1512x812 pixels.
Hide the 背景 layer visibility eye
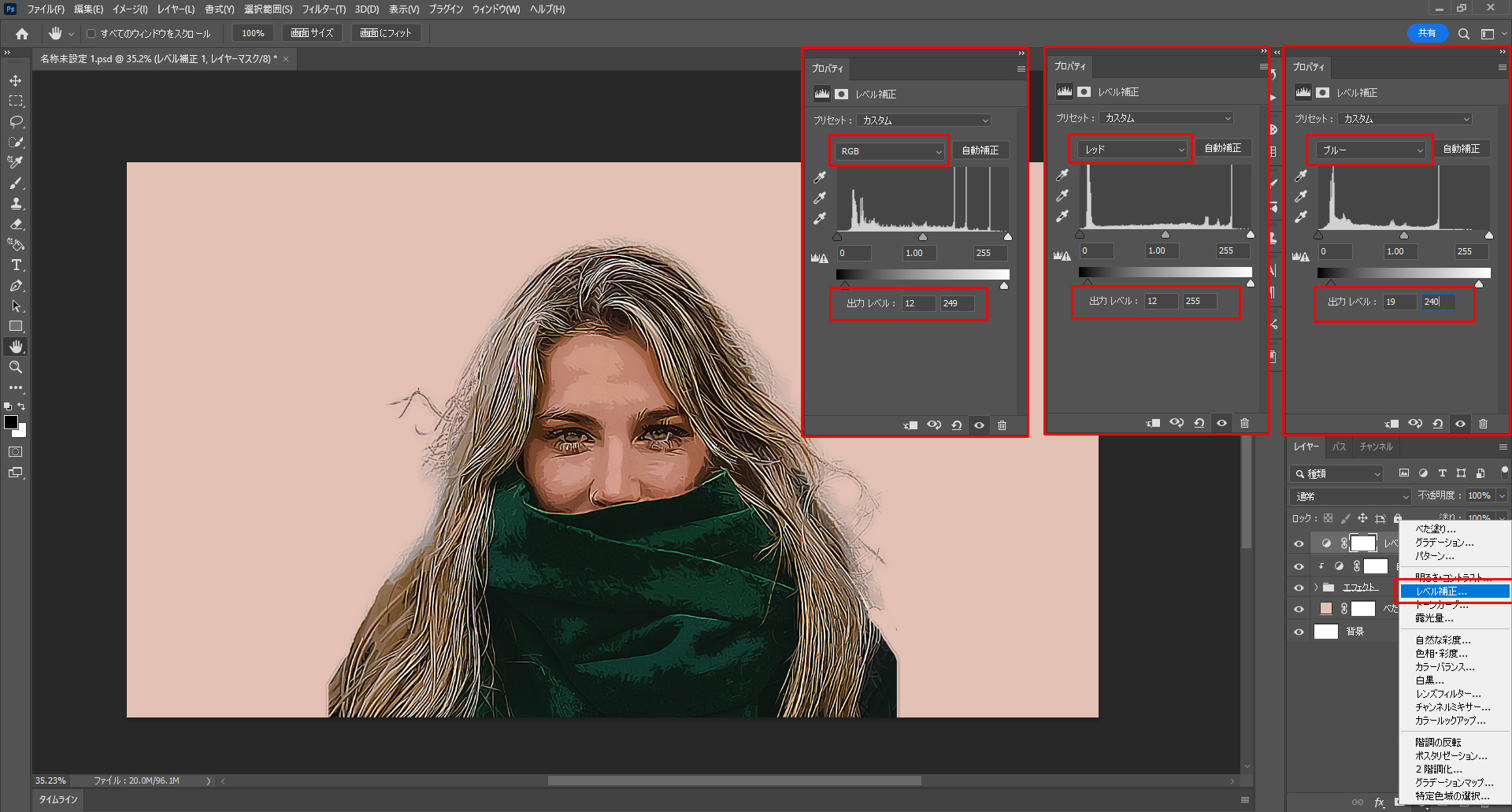pos(1299,632)
